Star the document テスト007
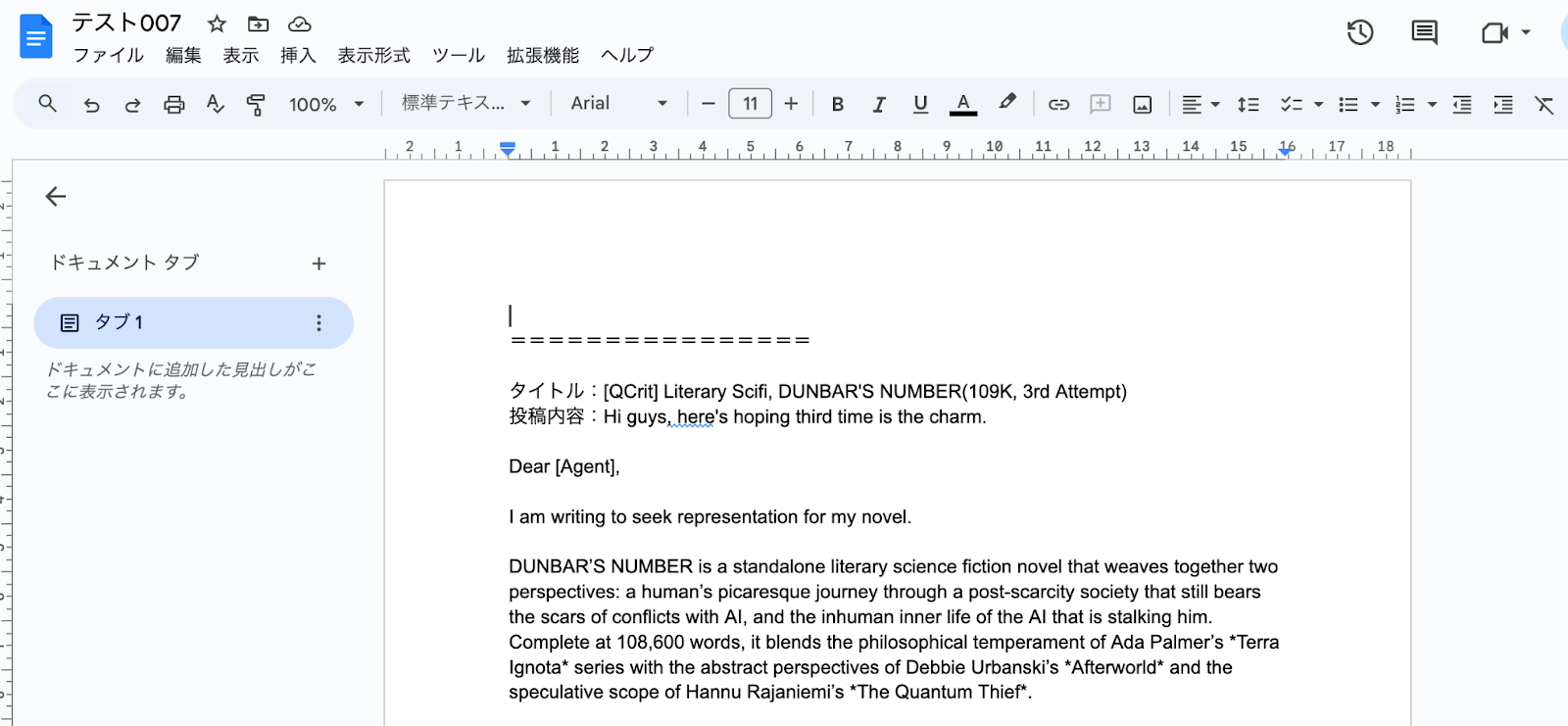The image size is (1568, 726). point(217,24)
